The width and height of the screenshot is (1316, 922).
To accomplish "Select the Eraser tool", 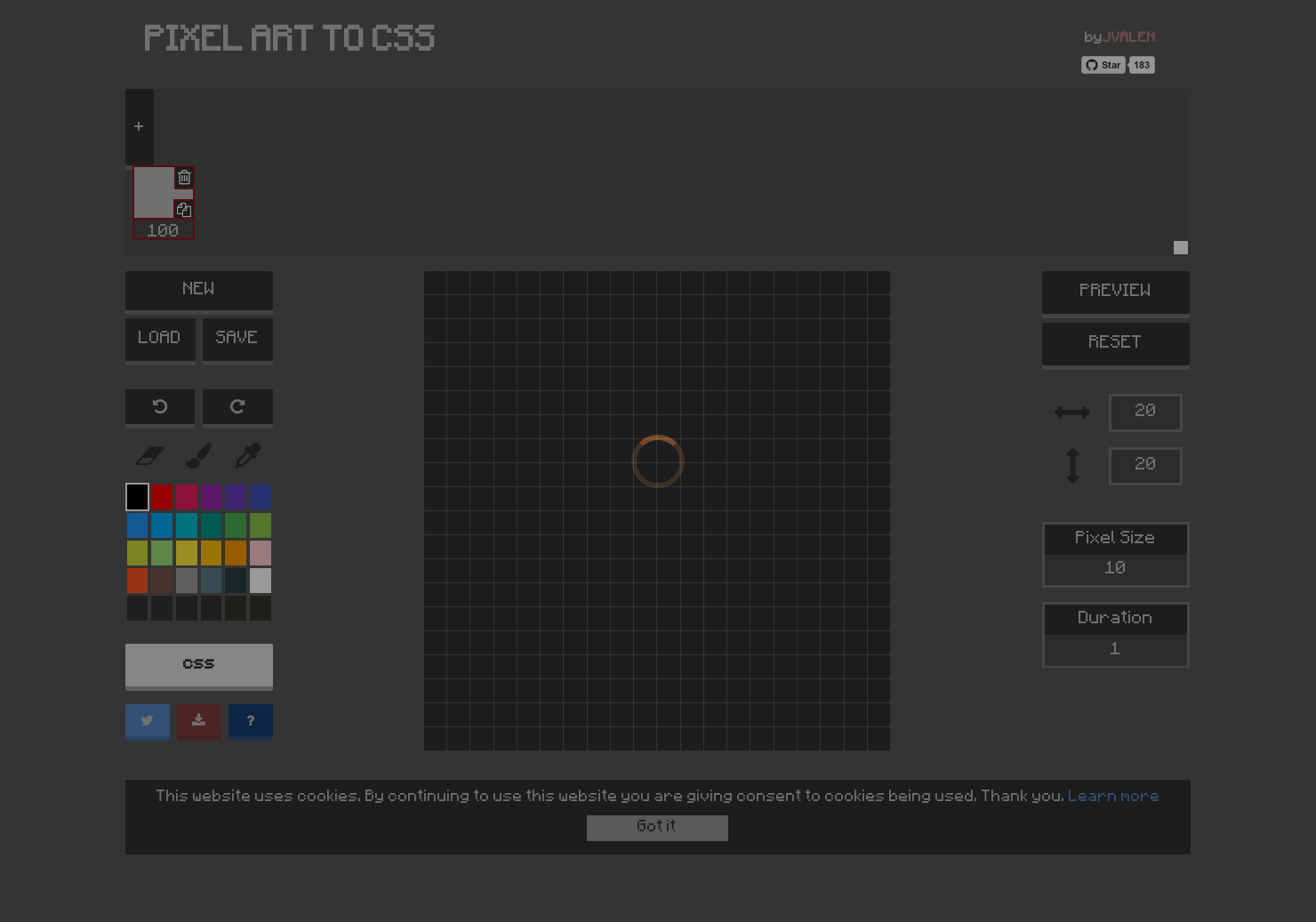I will (x=148, y=456).
